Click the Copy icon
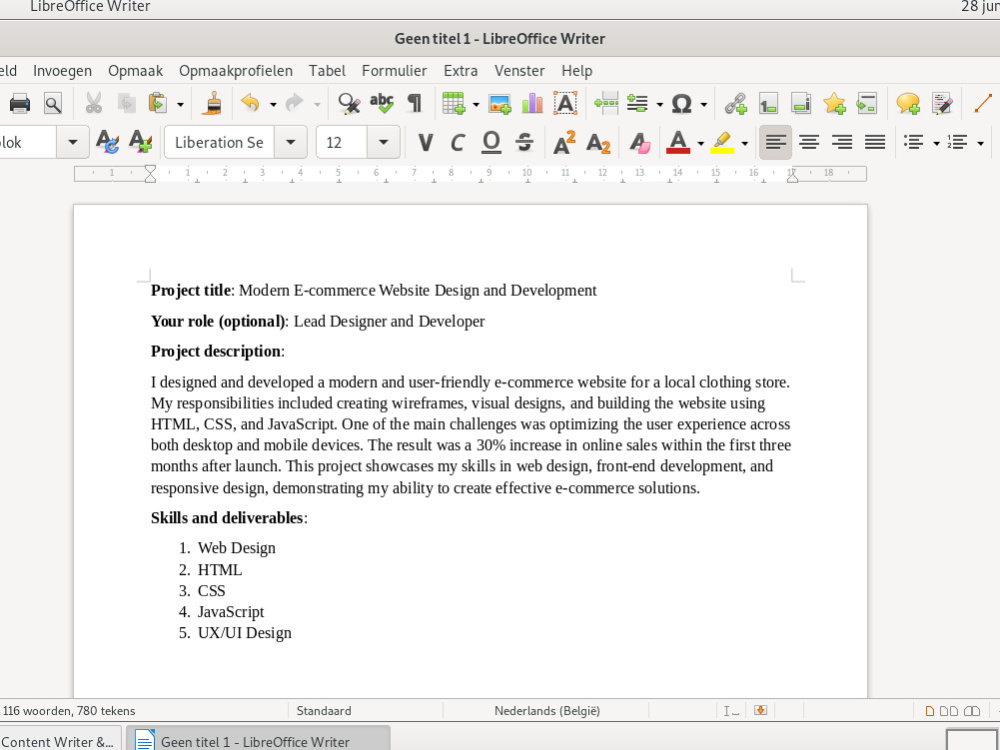This screenshot has height=750, width=1000. click(126, 103)
